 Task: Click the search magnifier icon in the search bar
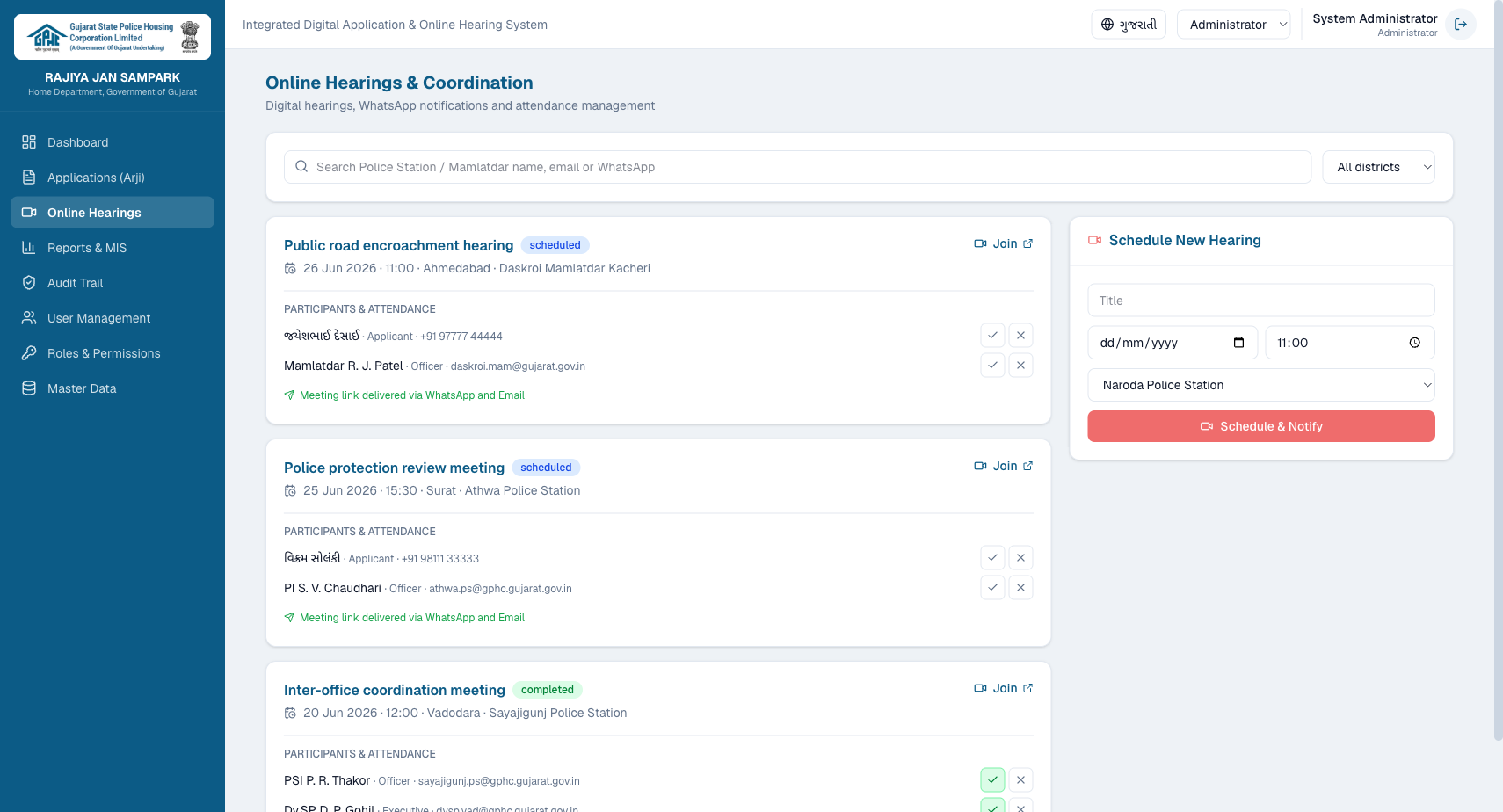coord(301,167)
